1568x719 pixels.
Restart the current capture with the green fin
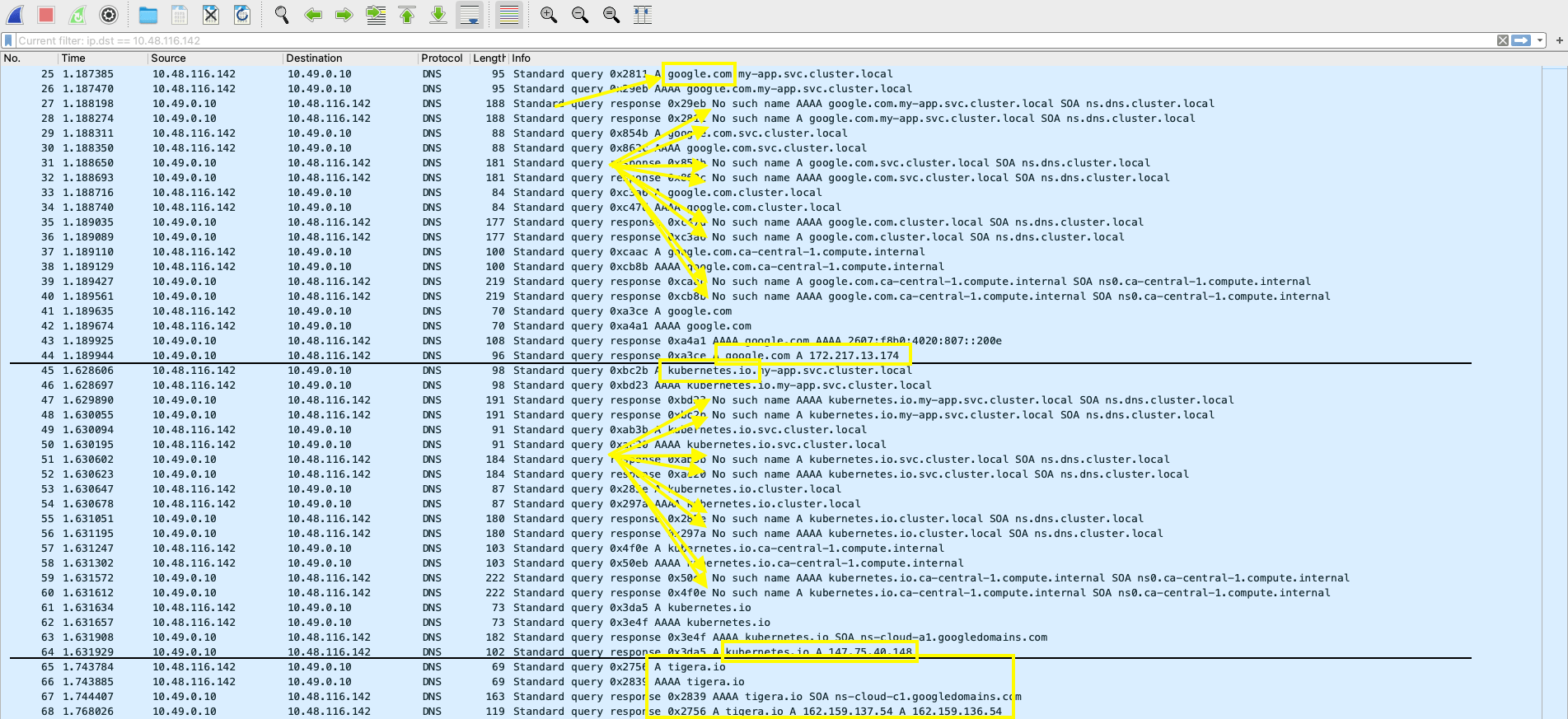[77, 15]
